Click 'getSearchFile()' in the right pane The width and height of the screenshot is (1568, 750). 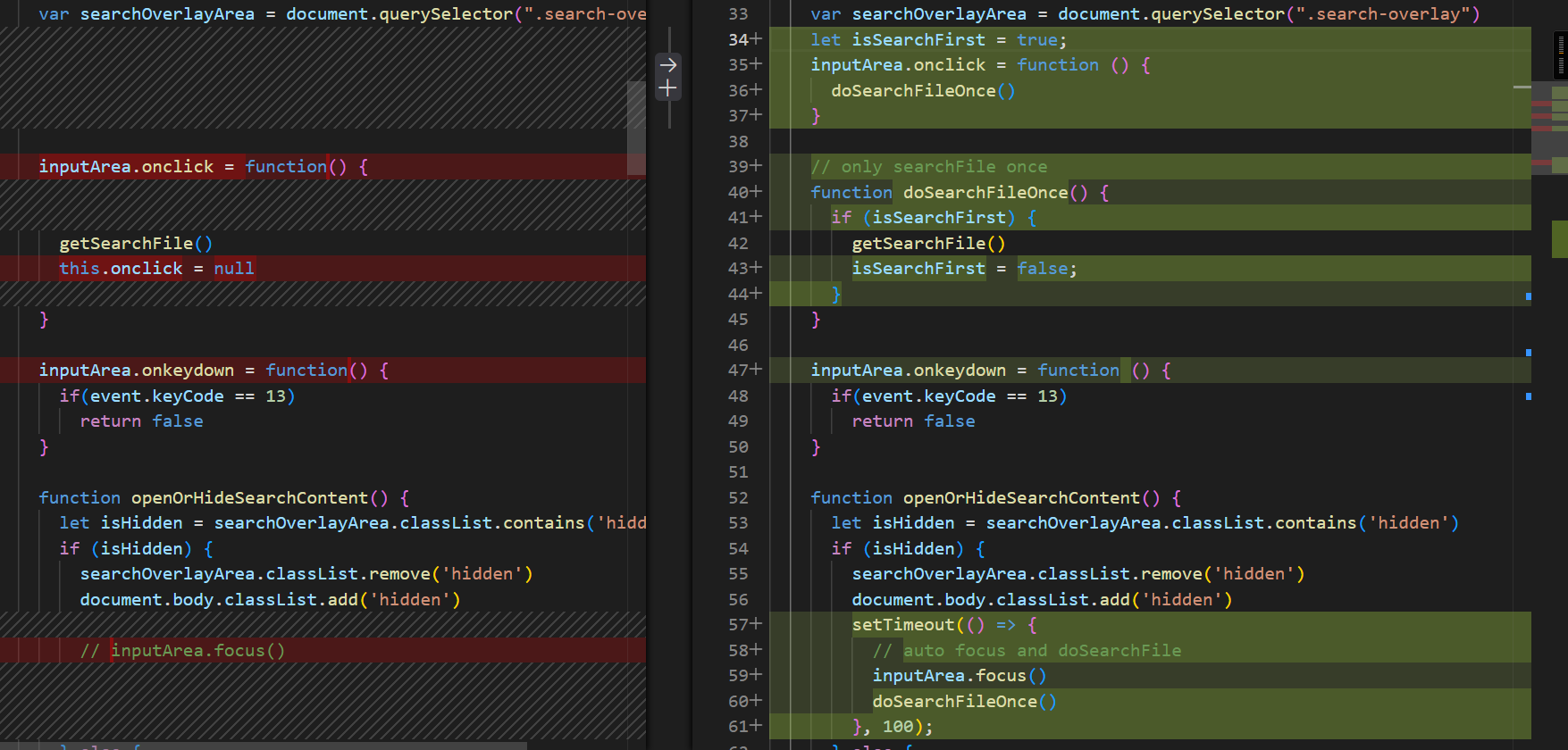(928, 243)
